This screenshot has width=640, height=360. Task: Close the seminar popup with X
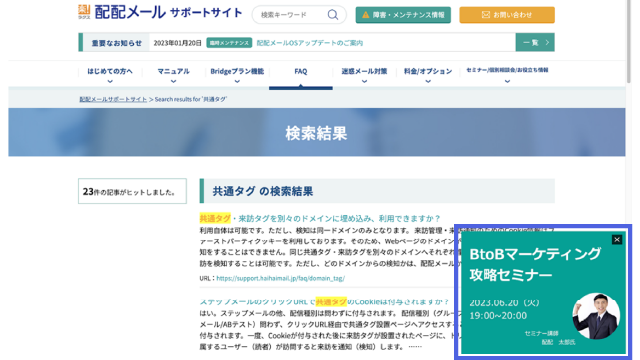[617, 240]
